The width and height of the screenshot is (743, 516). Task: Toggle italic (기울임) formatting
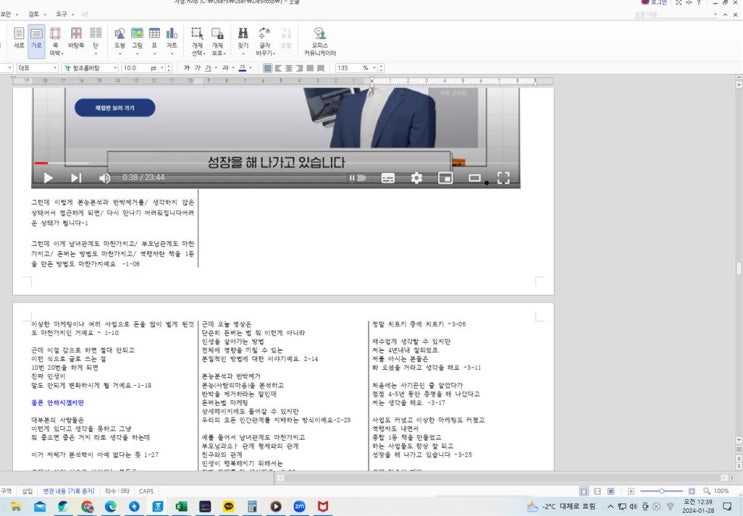click(x=198, y=68)
